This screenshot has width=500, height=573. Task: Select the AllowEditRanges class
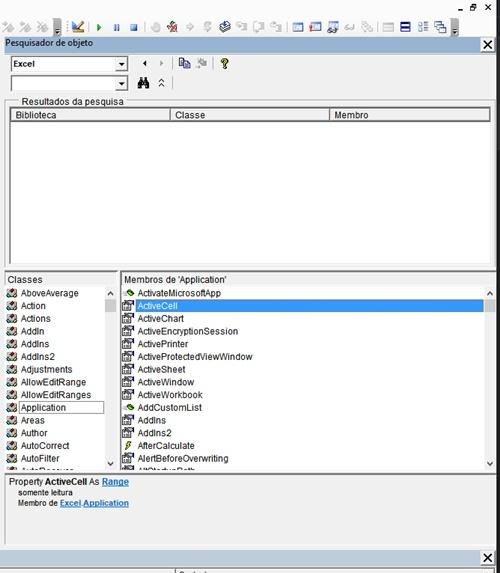pos(56,395)
